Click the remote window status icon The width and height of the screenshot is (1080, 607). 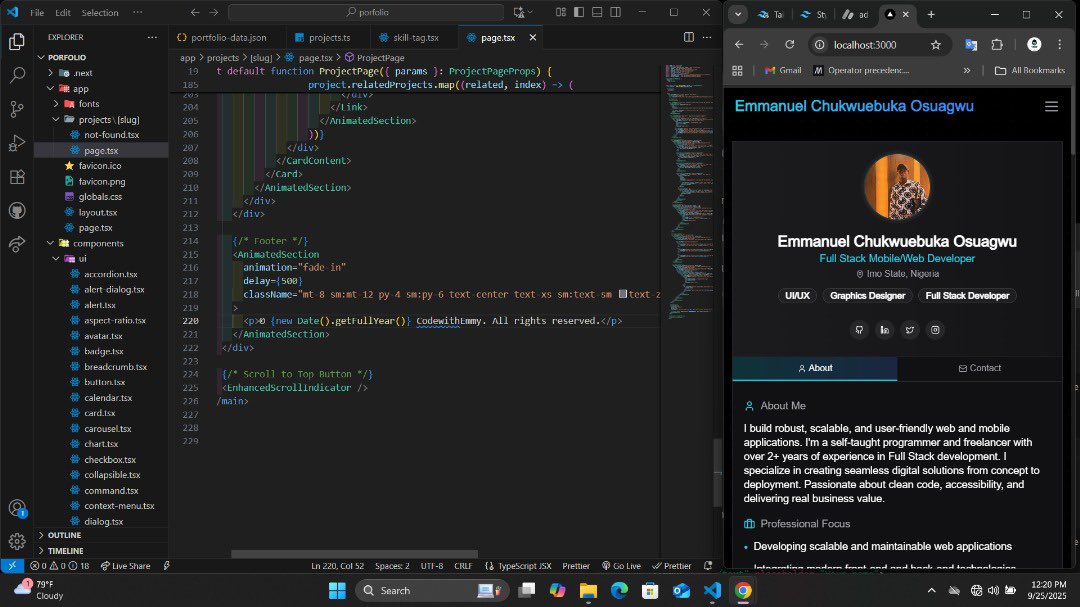coord(12,566)
